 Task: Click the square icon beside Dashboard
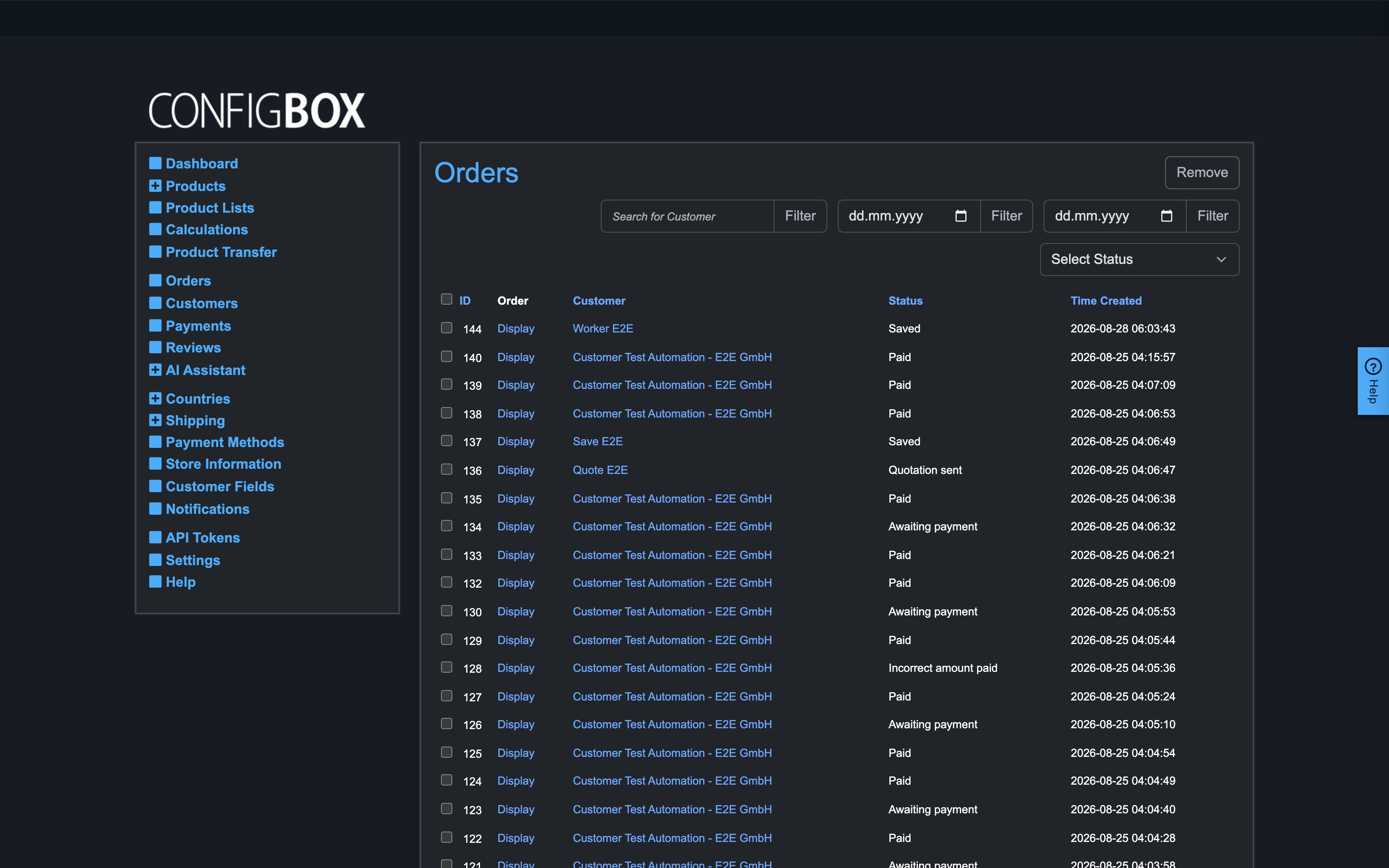pyautogui.click(x=155, y=163)
